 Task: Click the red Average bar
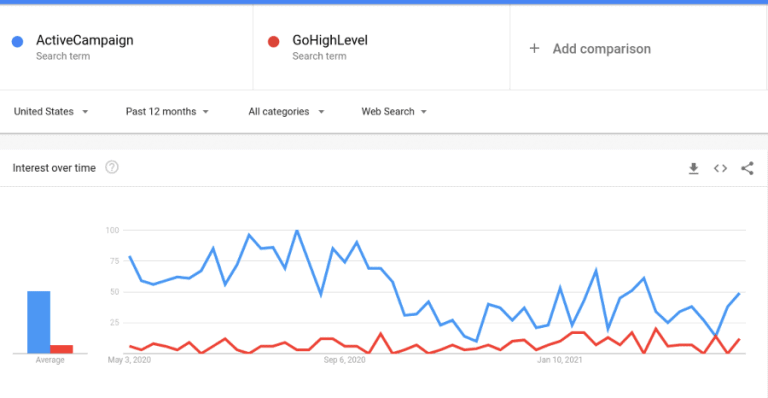61,349
